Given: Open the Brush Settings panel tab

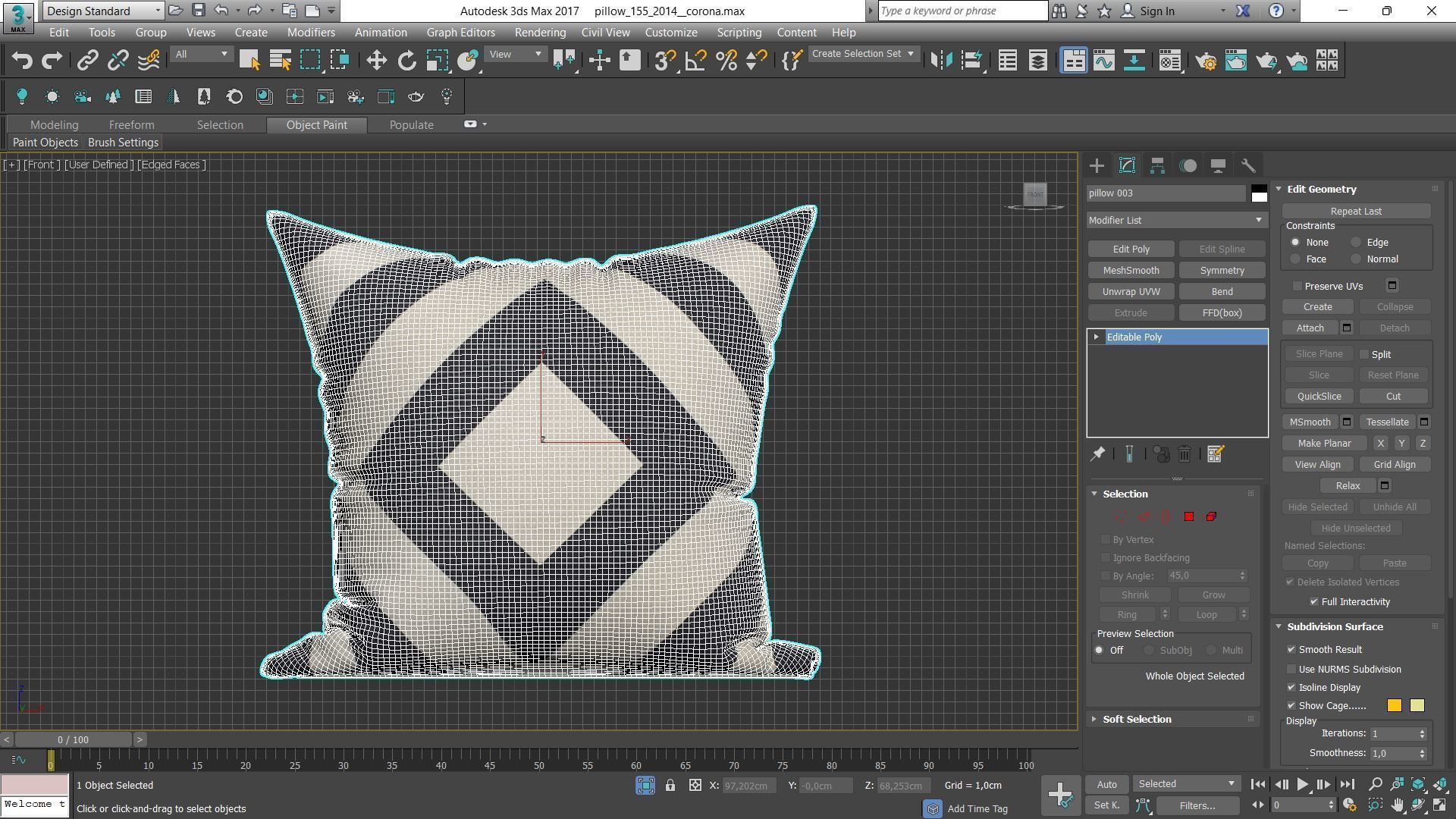Looking at the screenshot, I should (123, 143).
